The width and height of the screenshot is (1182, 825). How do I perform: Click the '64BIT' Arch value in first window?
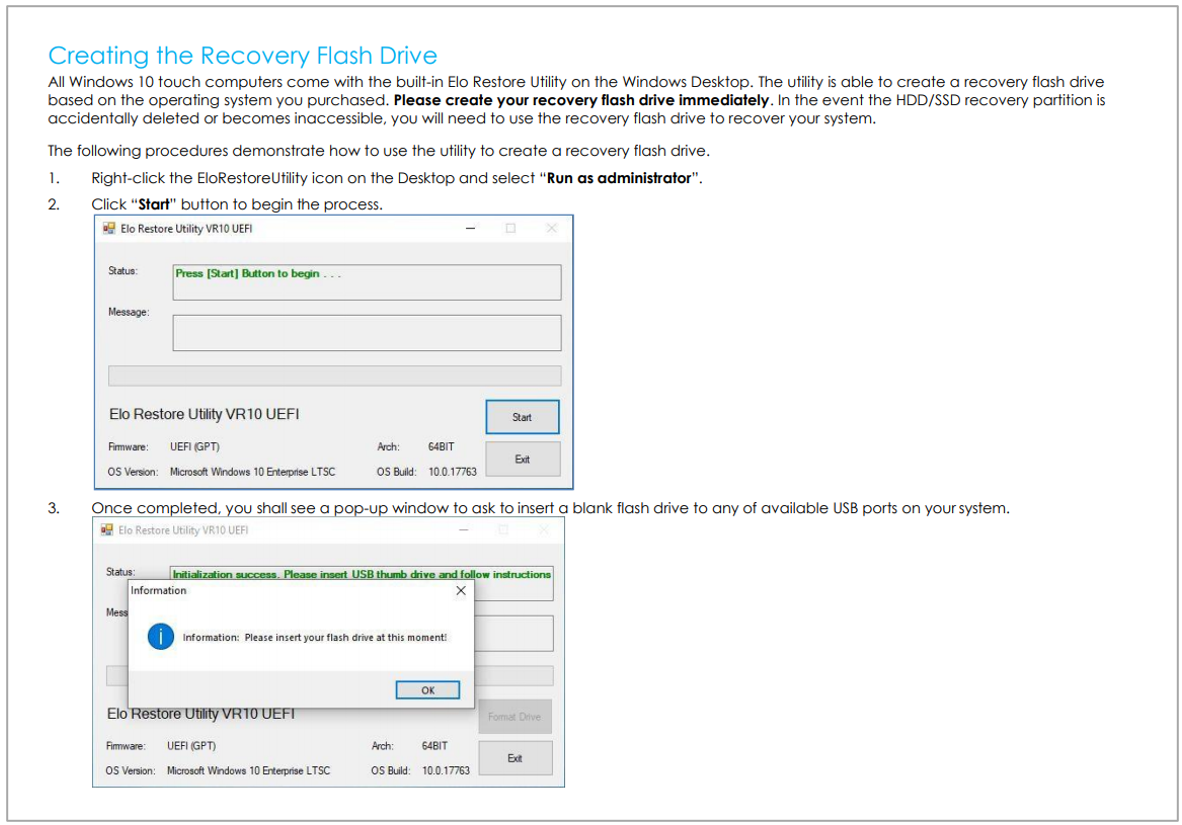[441, 446]
